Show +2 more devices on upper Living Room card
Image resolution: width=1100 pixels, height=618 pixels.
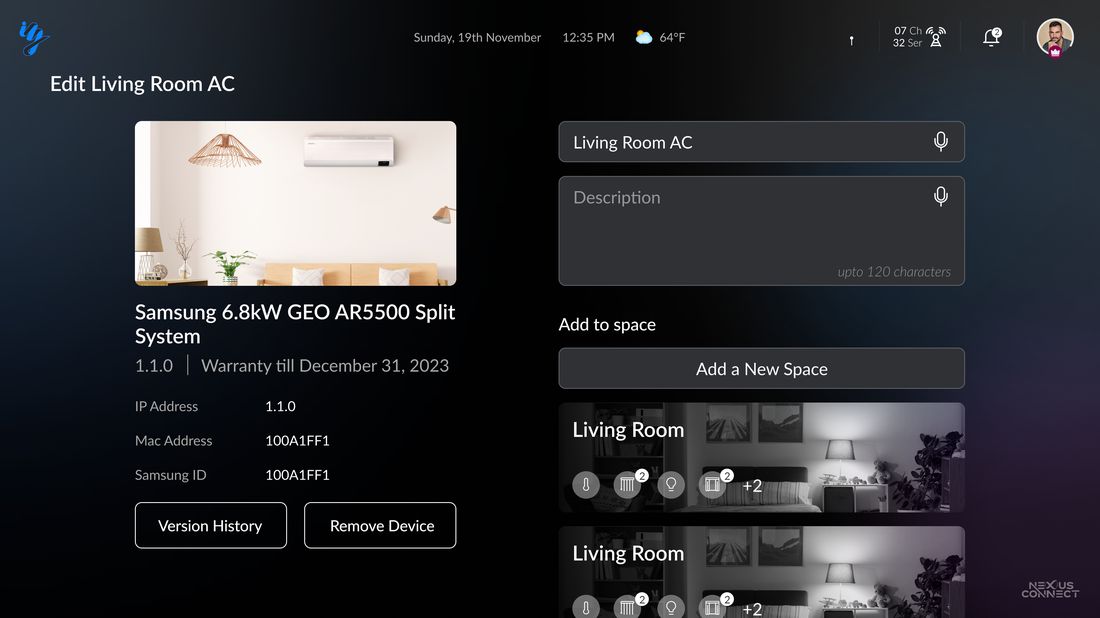pyautogui.click(x=752, y=485)
